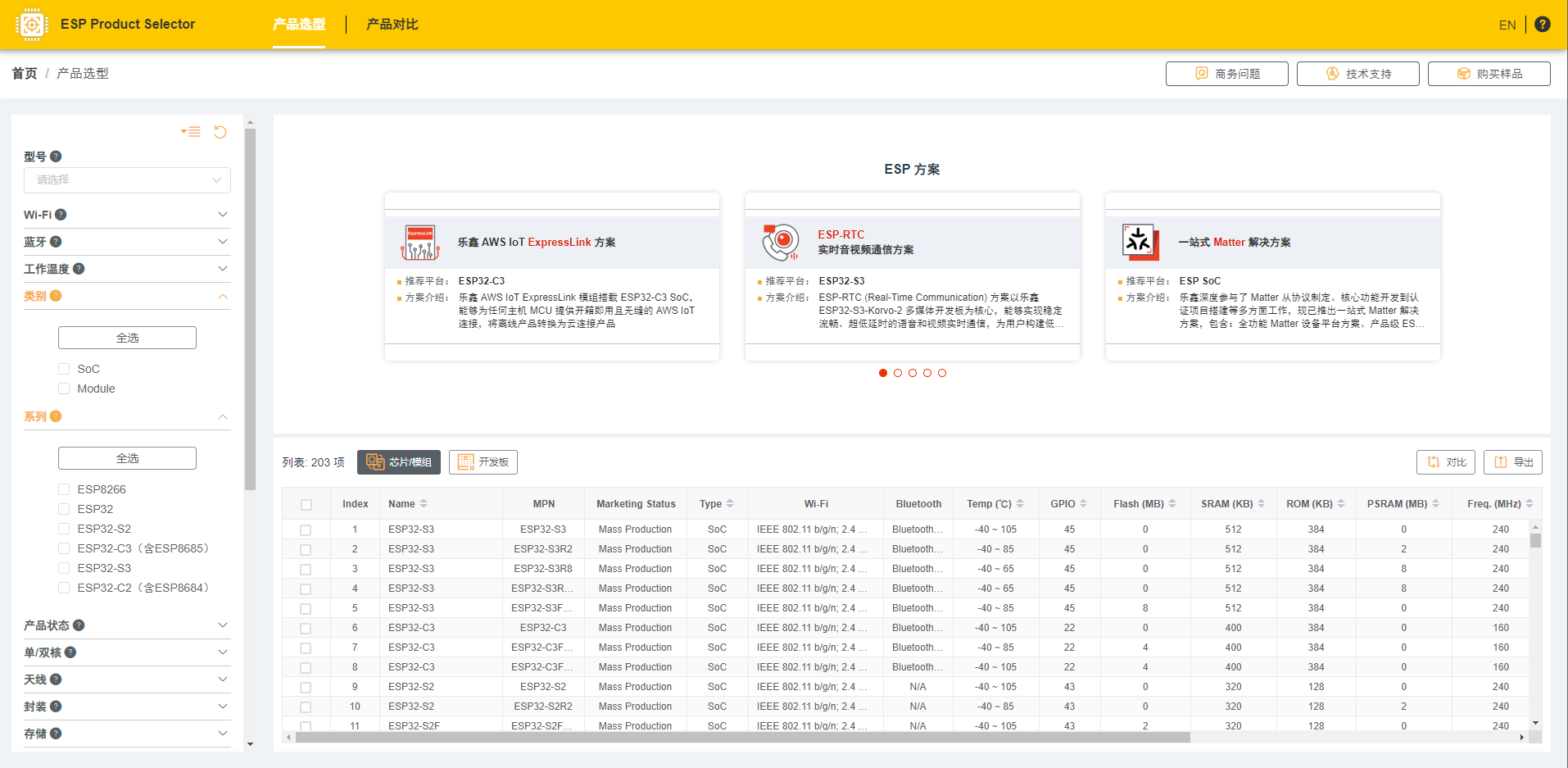Collapse filters using the indent list icon
The width and height of the screenshot is (1568, 768).
pos(191,132)
